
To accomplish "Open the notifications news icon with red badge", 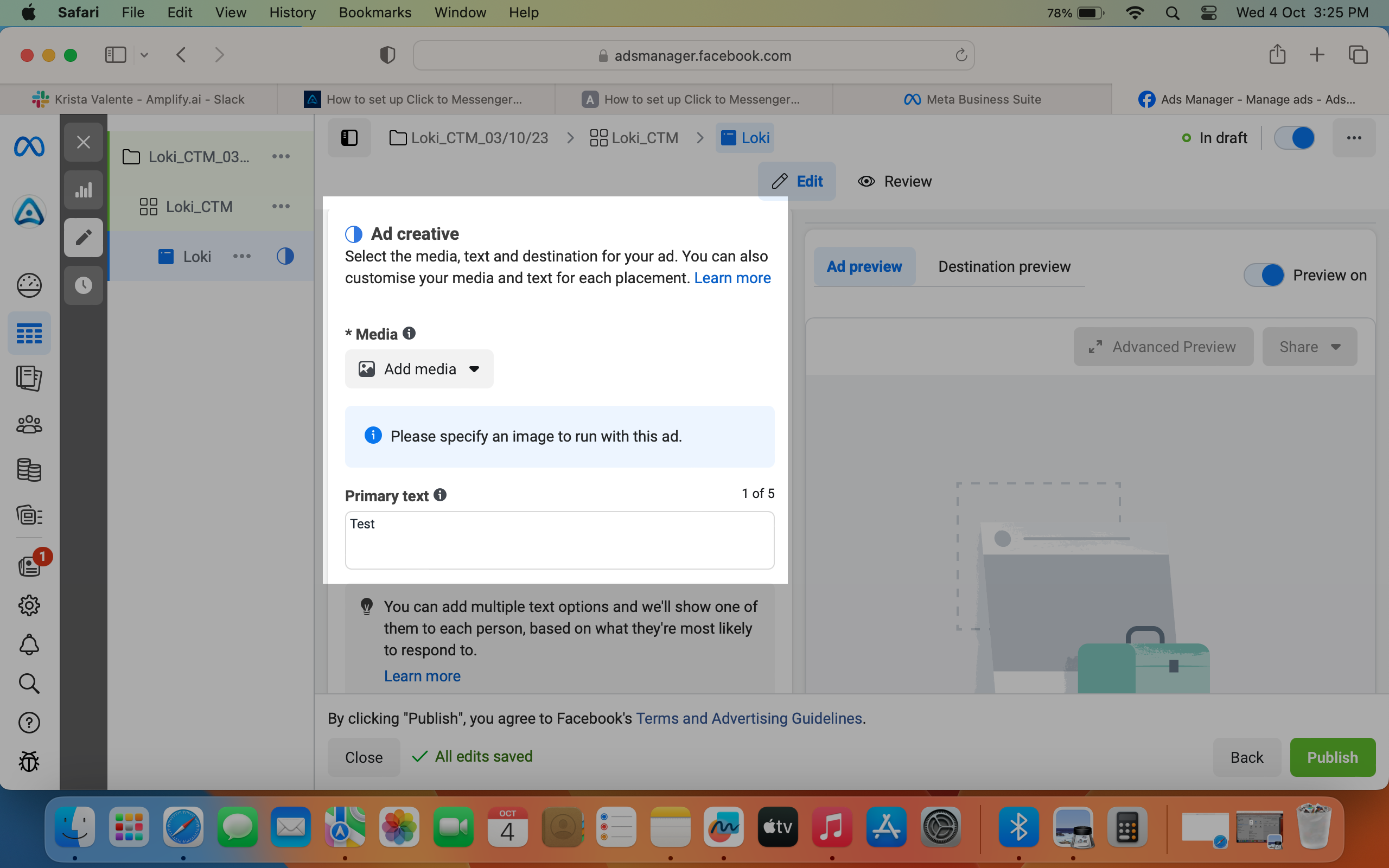I will click(30, 565).
